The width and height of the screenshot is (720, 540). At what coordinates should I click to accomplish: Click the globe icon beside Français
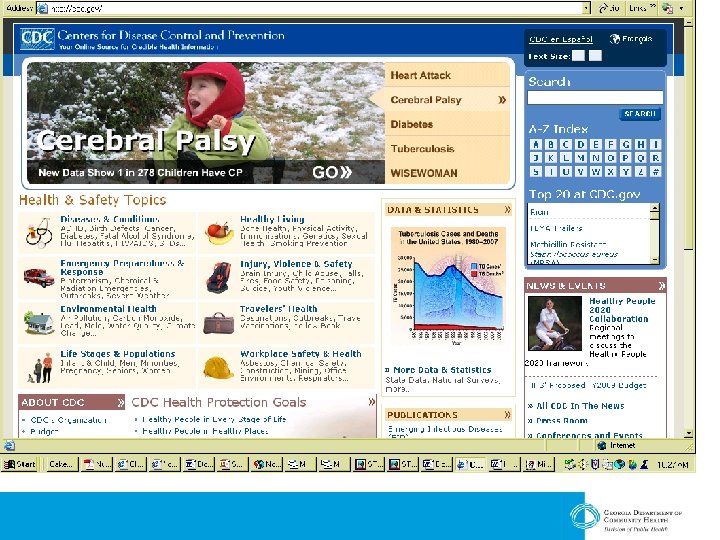(614, 39)
